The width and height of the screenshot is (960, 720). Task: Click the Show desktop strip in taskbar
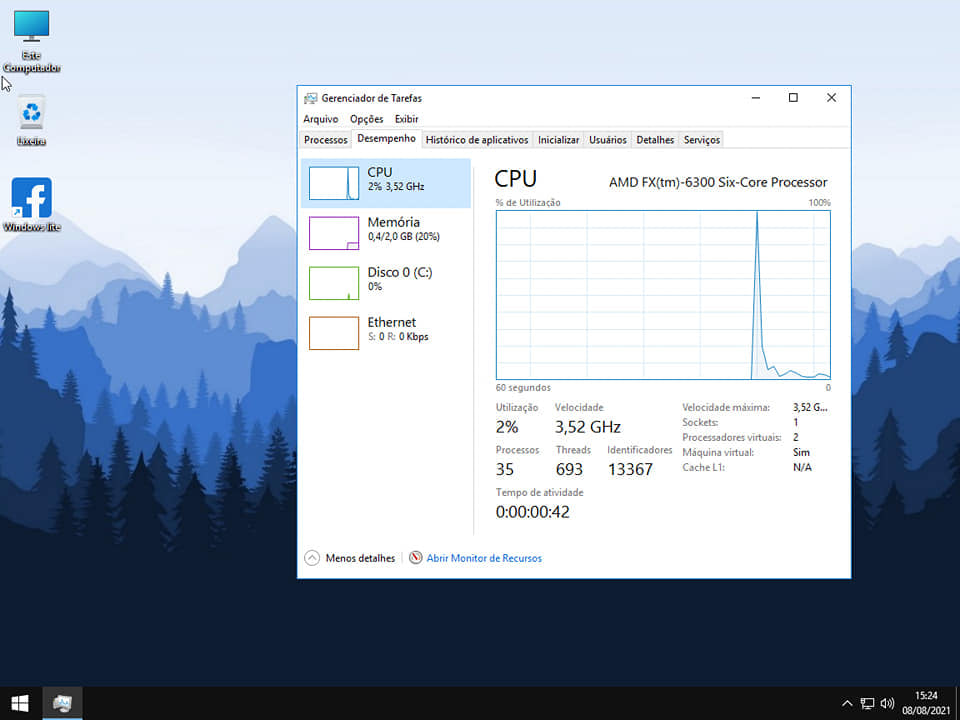click(x=957, y=703)
